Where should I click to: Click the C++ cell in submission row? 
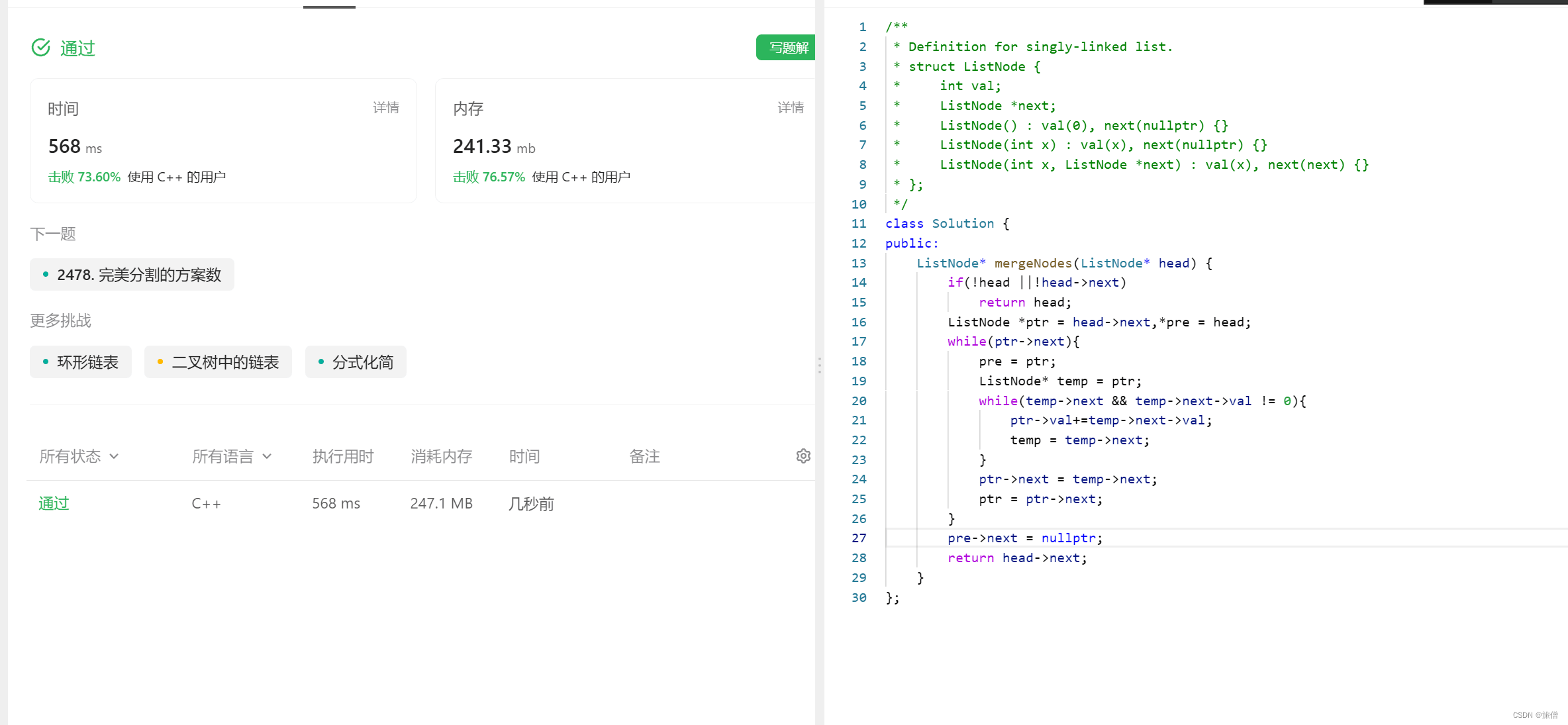[206, 504]
